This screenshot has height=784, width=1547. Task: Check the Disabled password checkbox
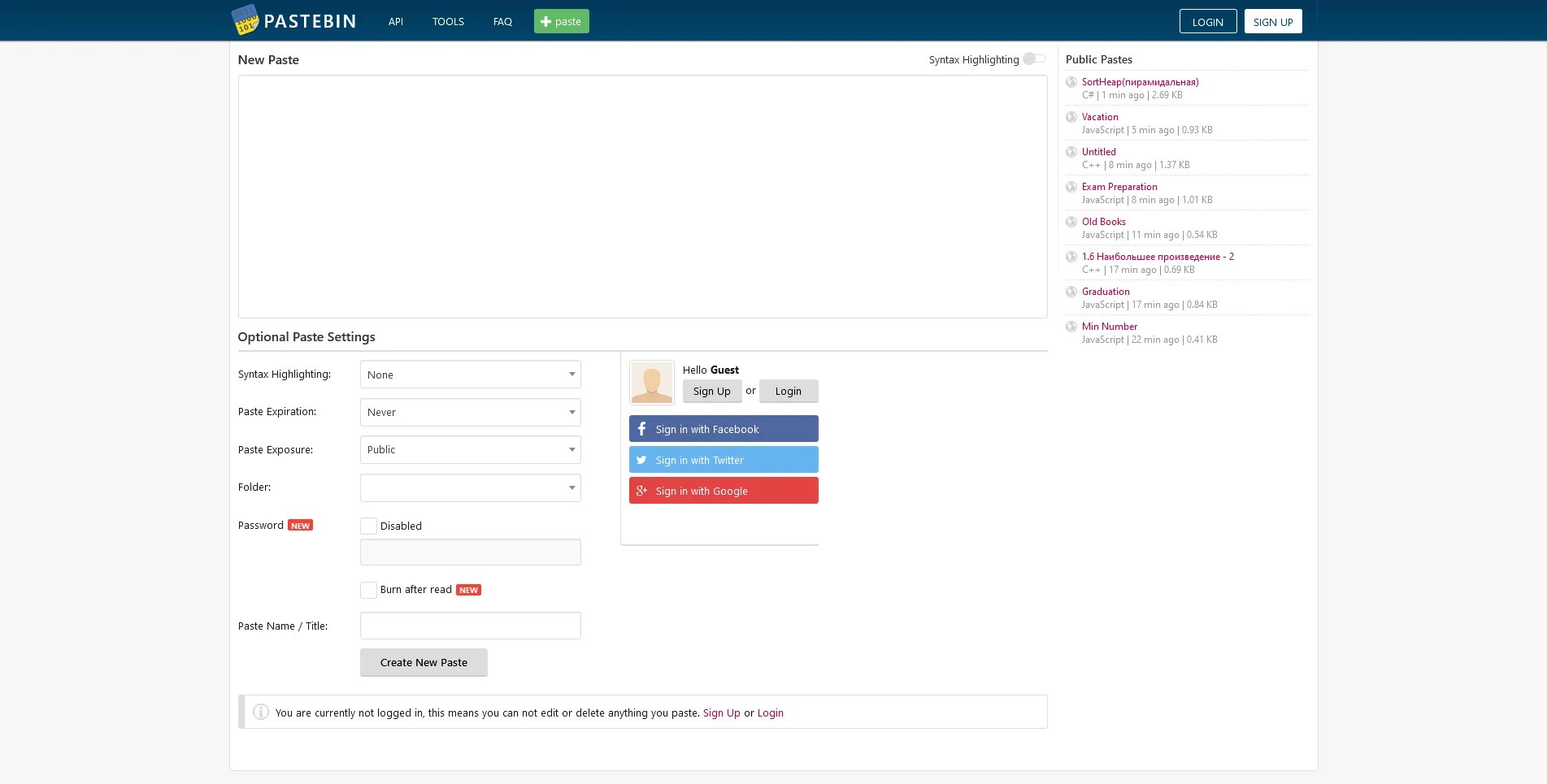point(368,526)
